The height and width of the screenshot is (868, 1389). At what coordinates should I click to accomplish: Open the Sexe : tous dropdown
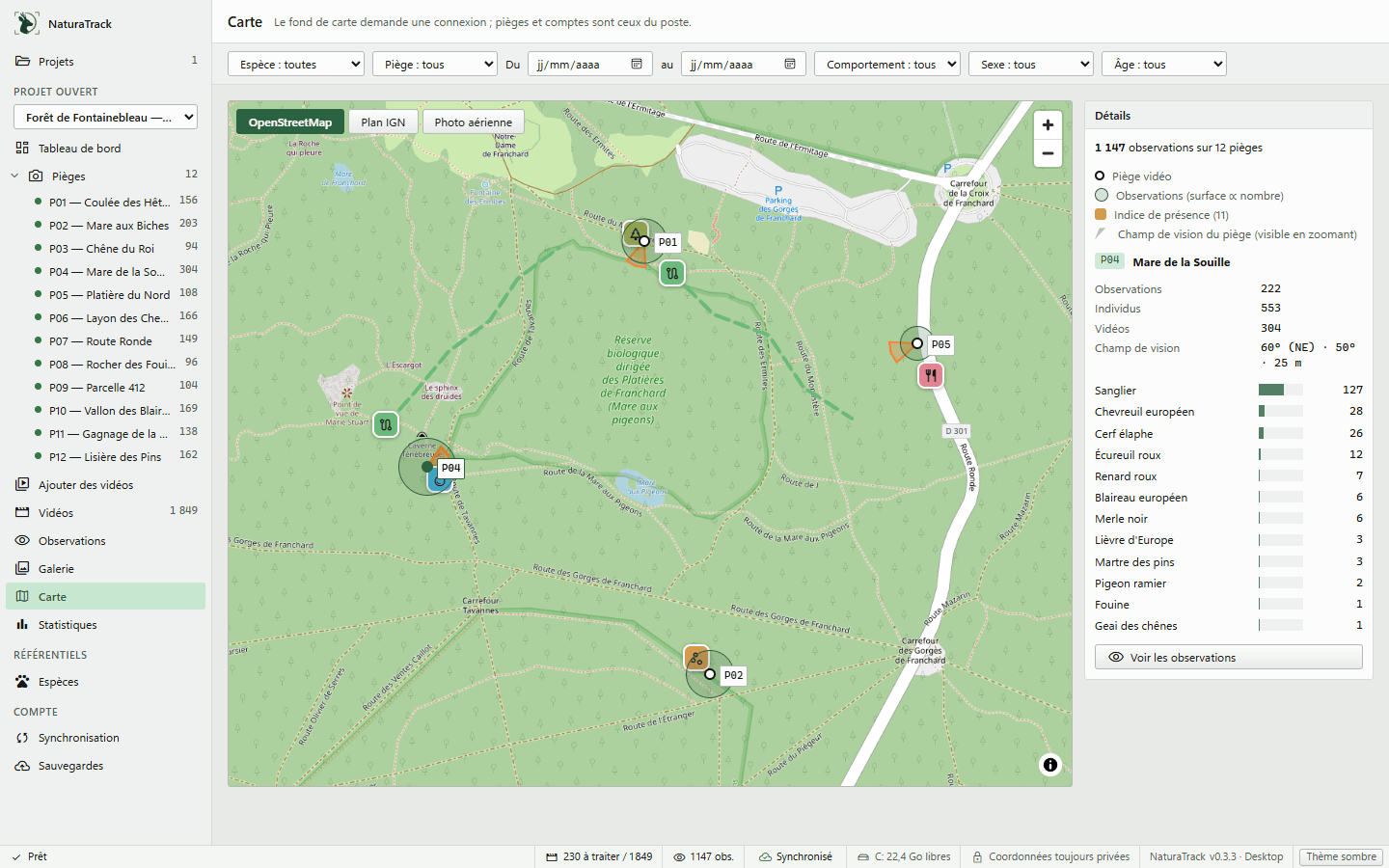pos(1031,65)
